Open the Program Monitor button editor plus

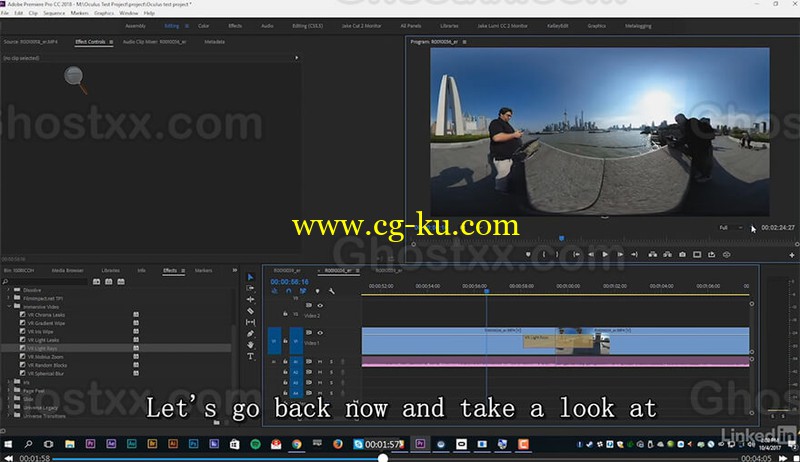point(792,255)
